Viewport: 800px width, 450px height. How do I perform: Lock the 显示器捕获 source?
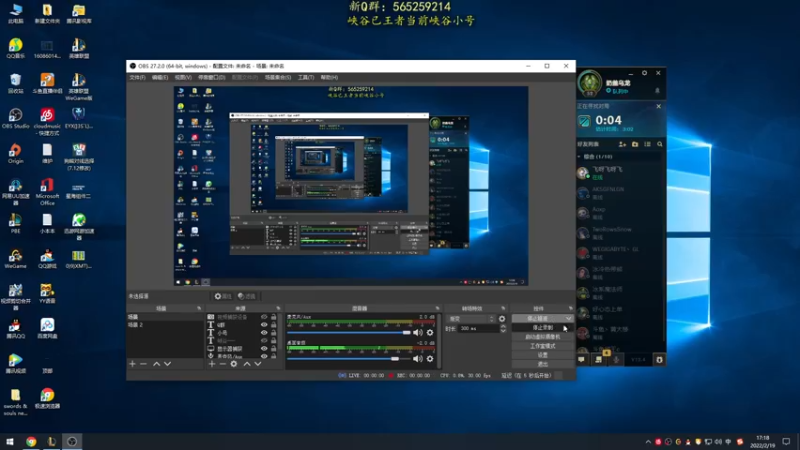pos(274,348)
